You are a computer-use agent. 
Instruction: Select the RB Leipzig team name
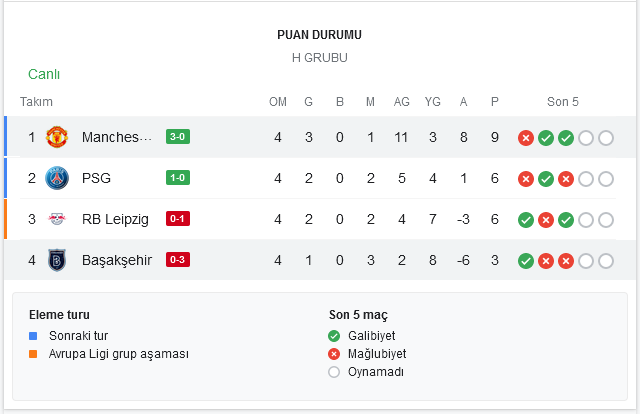(x=115, y=219)
